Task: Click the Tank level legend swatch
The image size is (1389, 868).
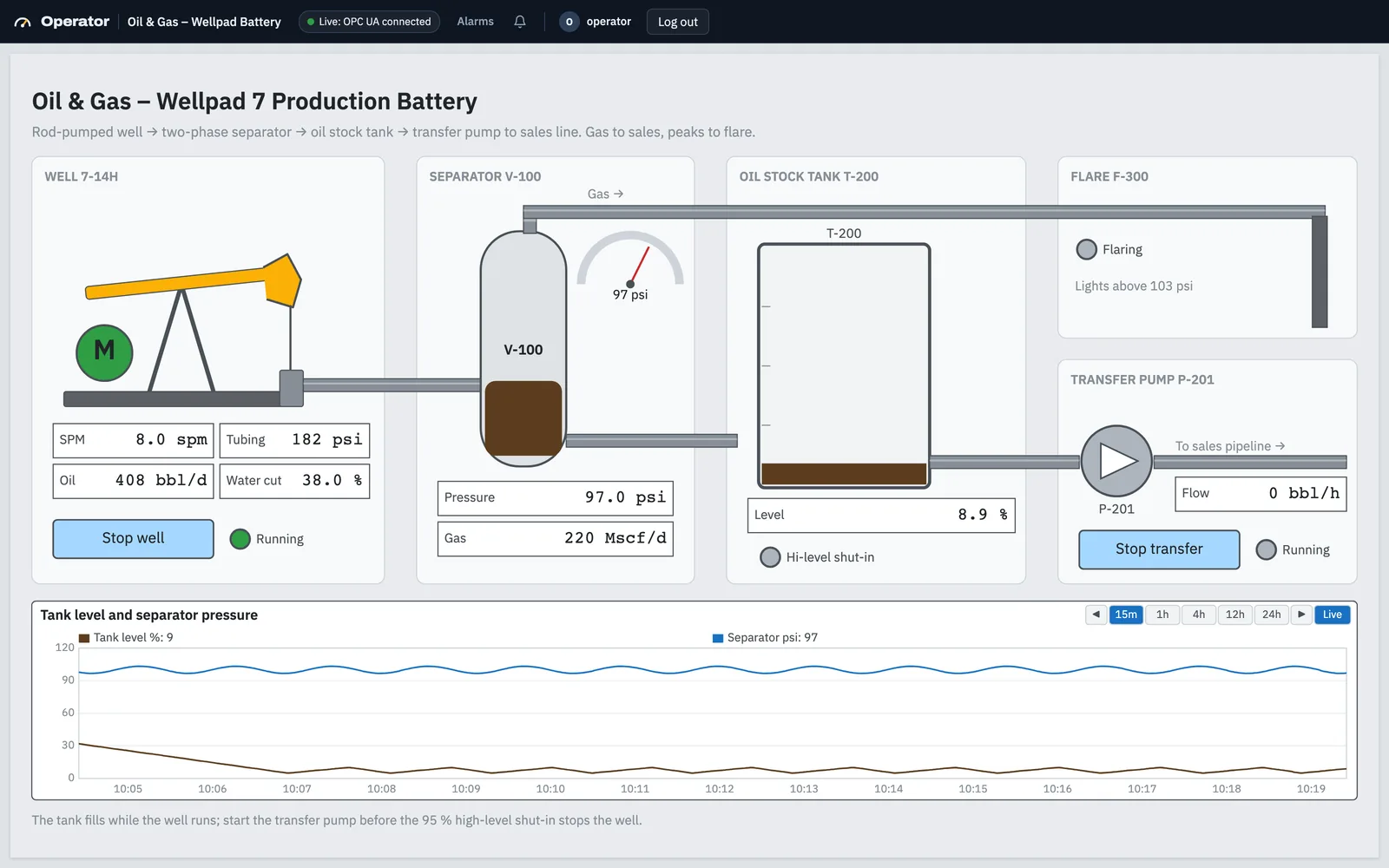Action: pos(84,638)
